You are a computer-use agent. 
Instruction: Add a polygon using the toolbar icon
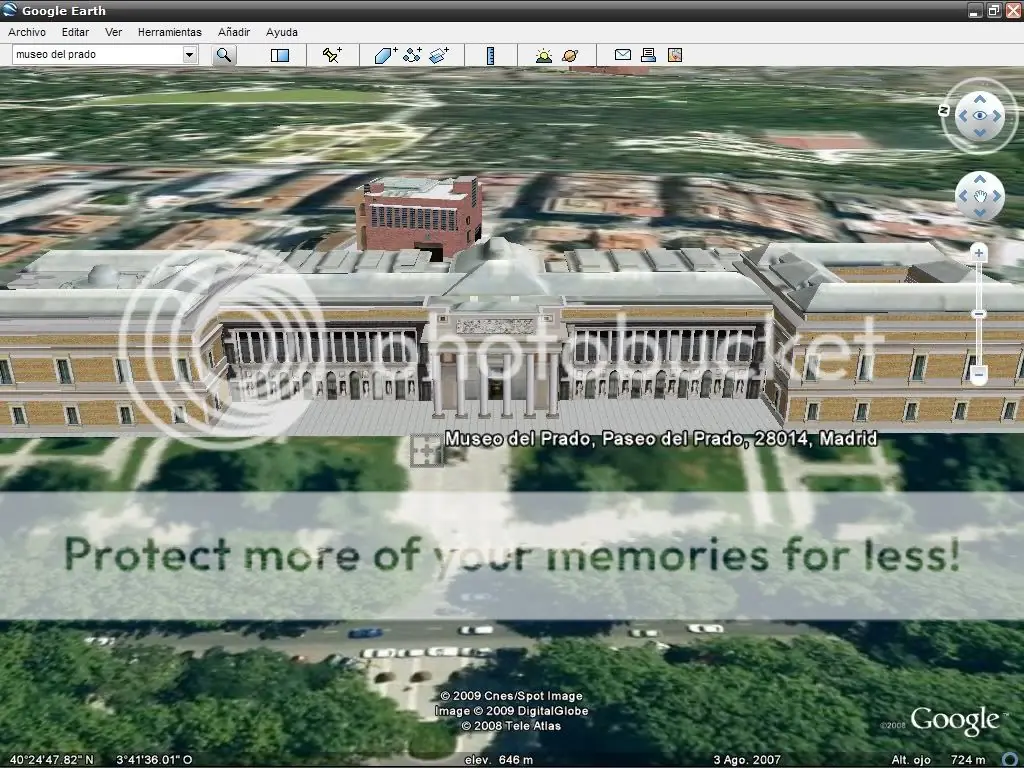[385, 55]
